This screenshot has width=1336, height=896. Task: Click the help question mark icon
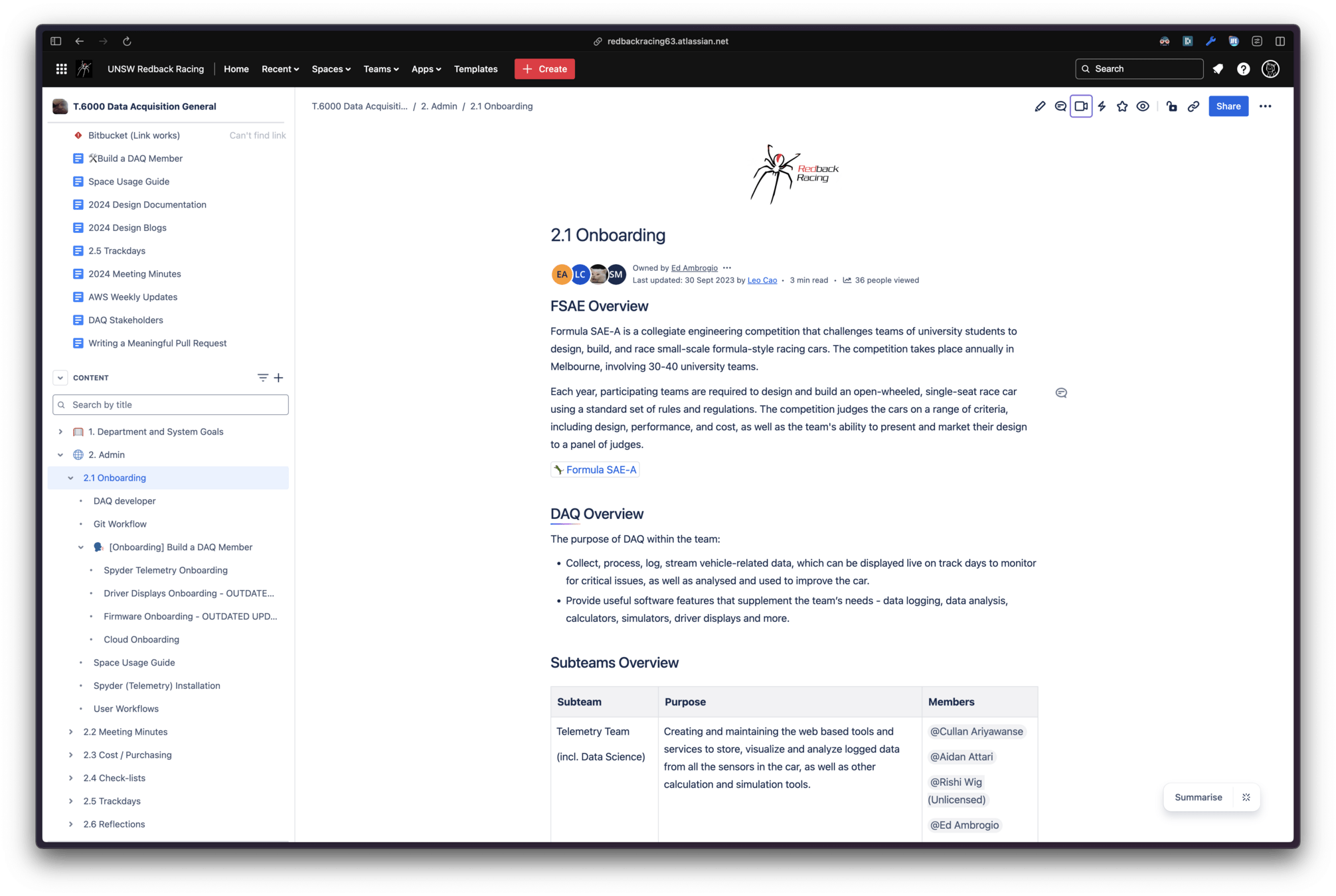pos(1243,69)
